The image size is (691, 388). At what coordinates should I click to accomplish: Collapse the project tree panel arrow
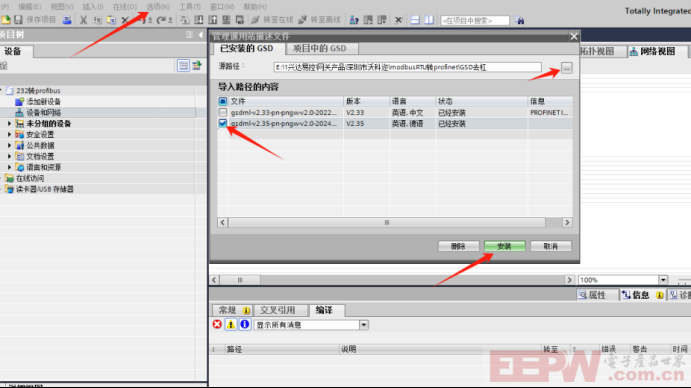tap(201, 35)
